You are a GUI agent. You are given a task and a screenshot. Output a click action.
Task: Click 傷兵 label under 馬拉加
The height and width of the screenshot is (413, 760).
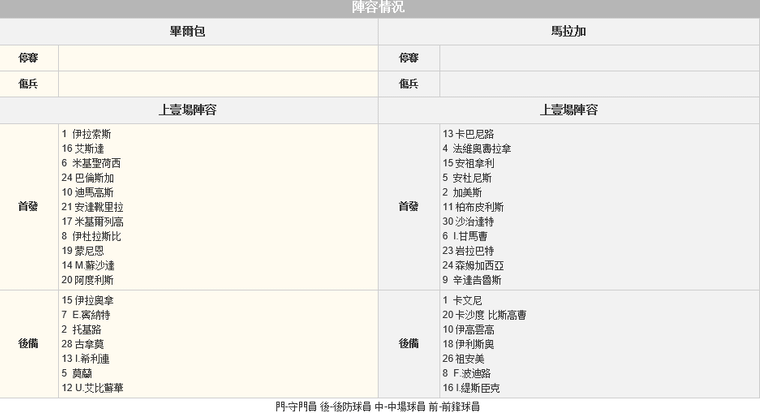coord(409,84)
